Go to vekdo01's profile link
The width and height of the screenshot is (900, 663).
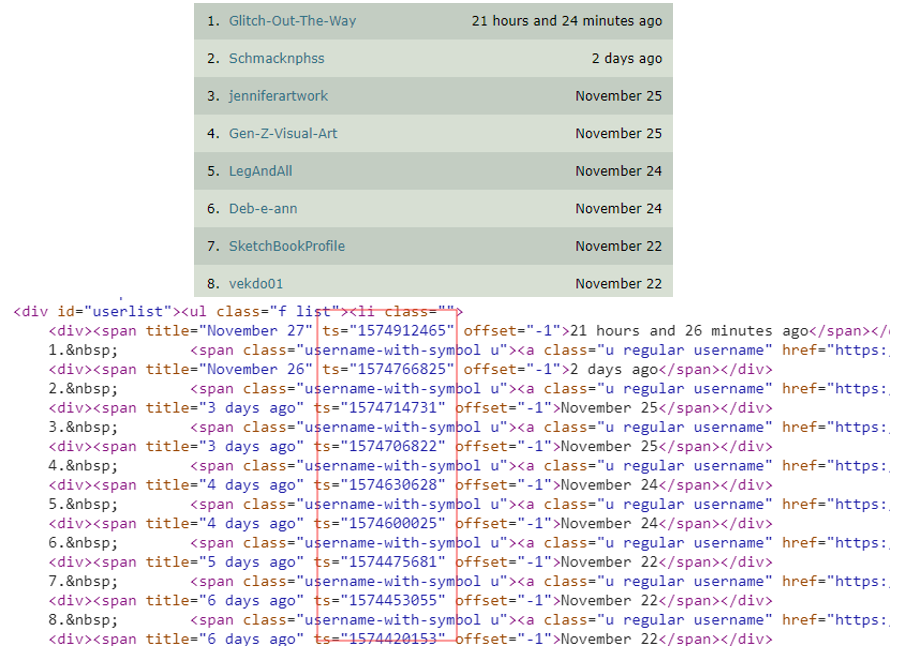click(256, 284)
